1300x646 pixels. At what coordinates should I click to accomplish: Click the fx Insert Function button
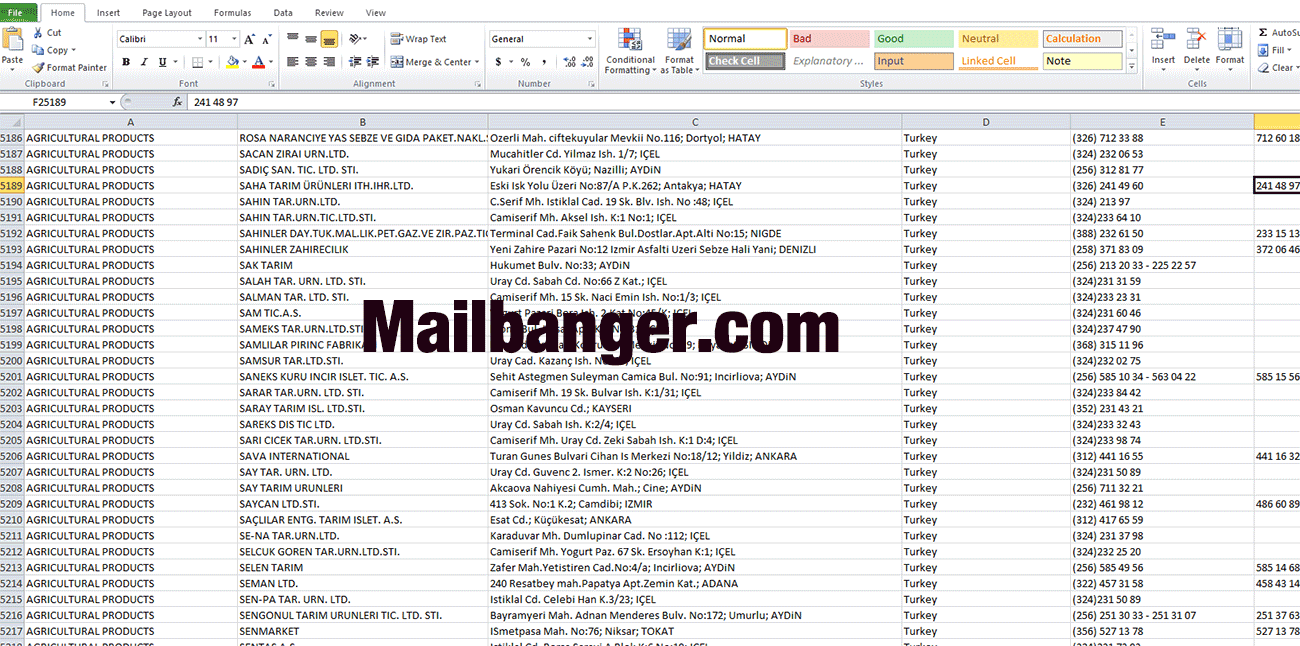point(177,102)
